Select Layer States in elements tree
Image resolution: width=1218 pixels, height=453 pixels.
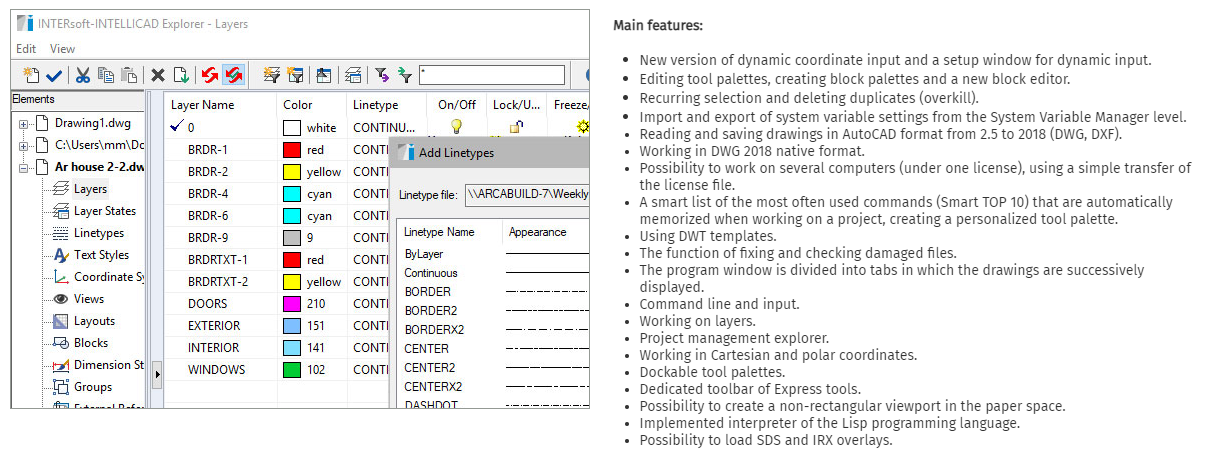coord(104,211)
